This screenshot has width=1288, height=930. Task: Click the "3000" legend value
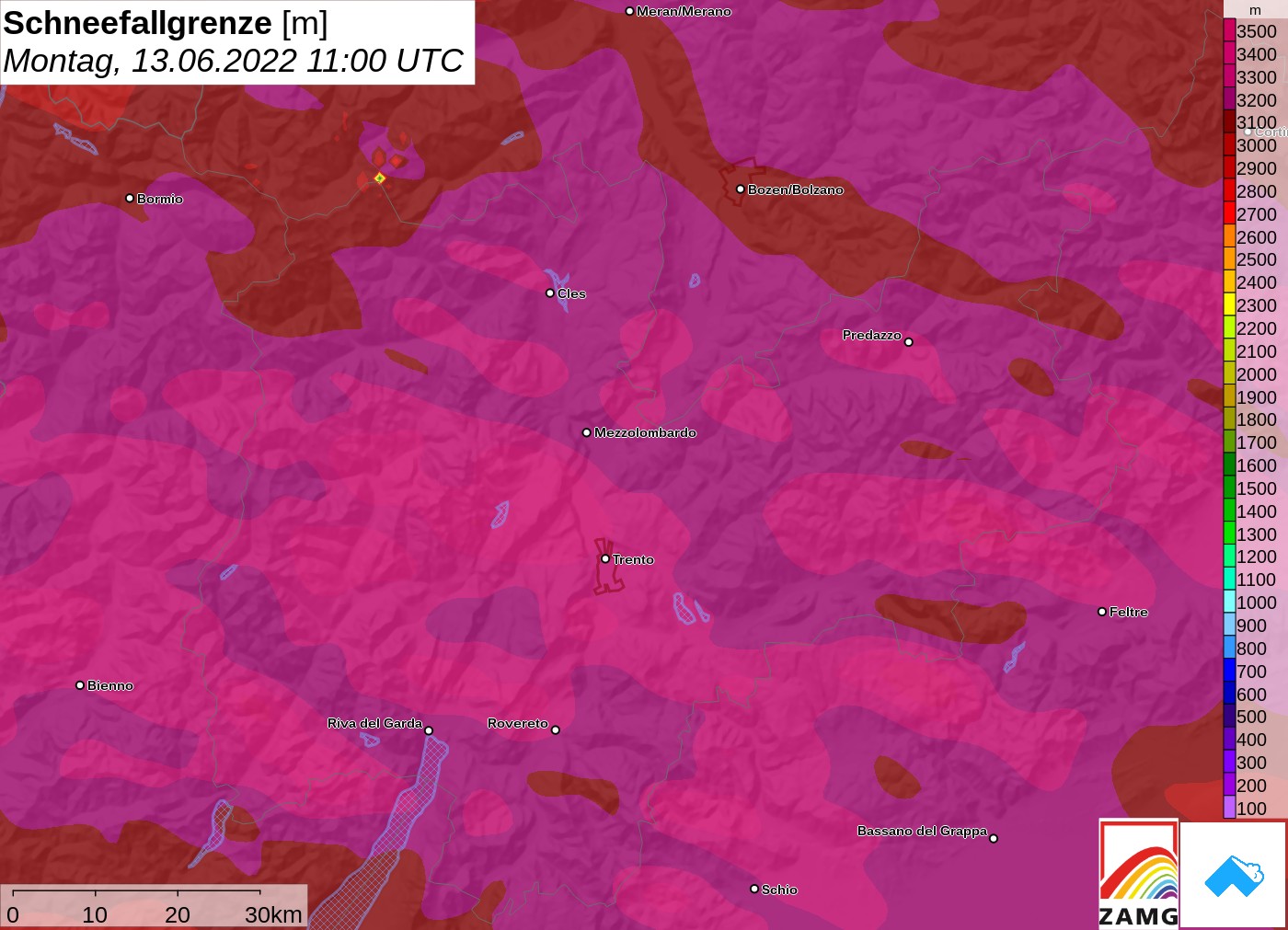point(1257,145)
